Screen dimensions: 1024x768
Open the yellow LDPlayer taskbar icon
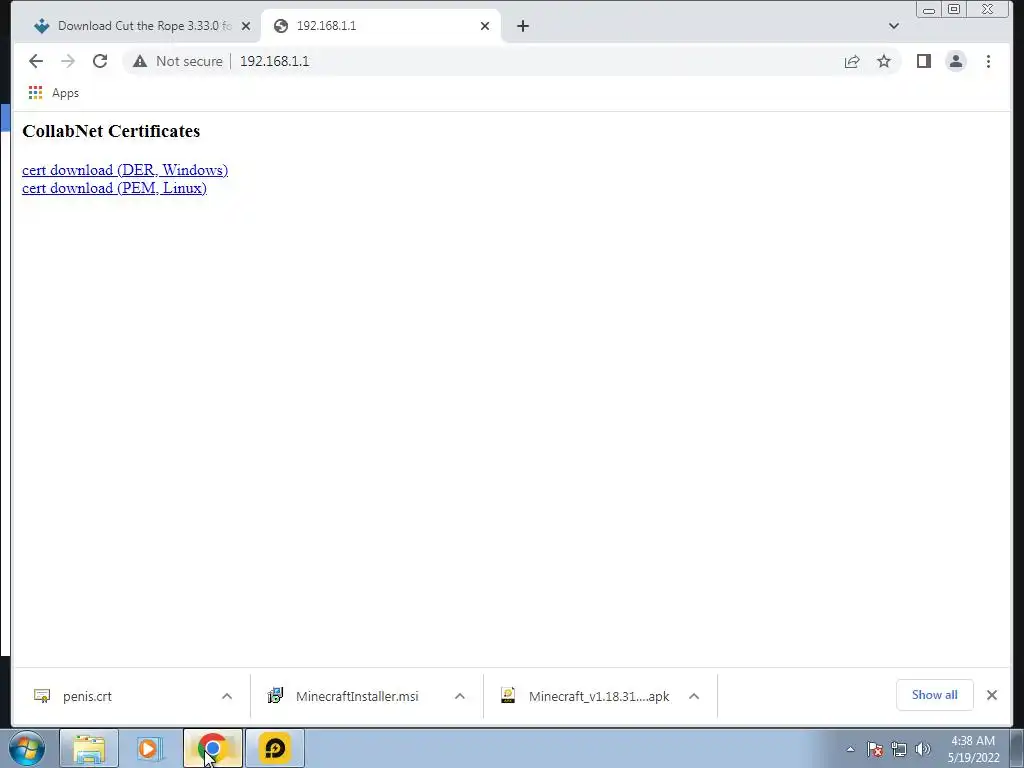(x=275, y=748)
